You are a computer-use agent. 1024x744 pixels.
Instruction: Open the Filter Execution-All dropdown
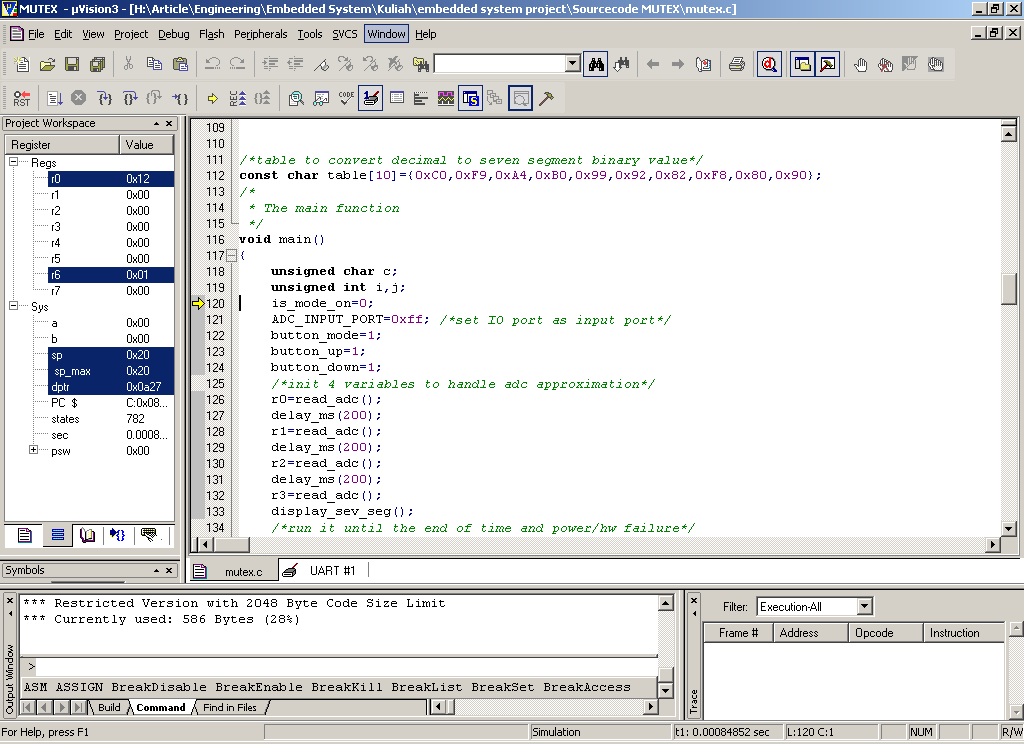point(864,607)
